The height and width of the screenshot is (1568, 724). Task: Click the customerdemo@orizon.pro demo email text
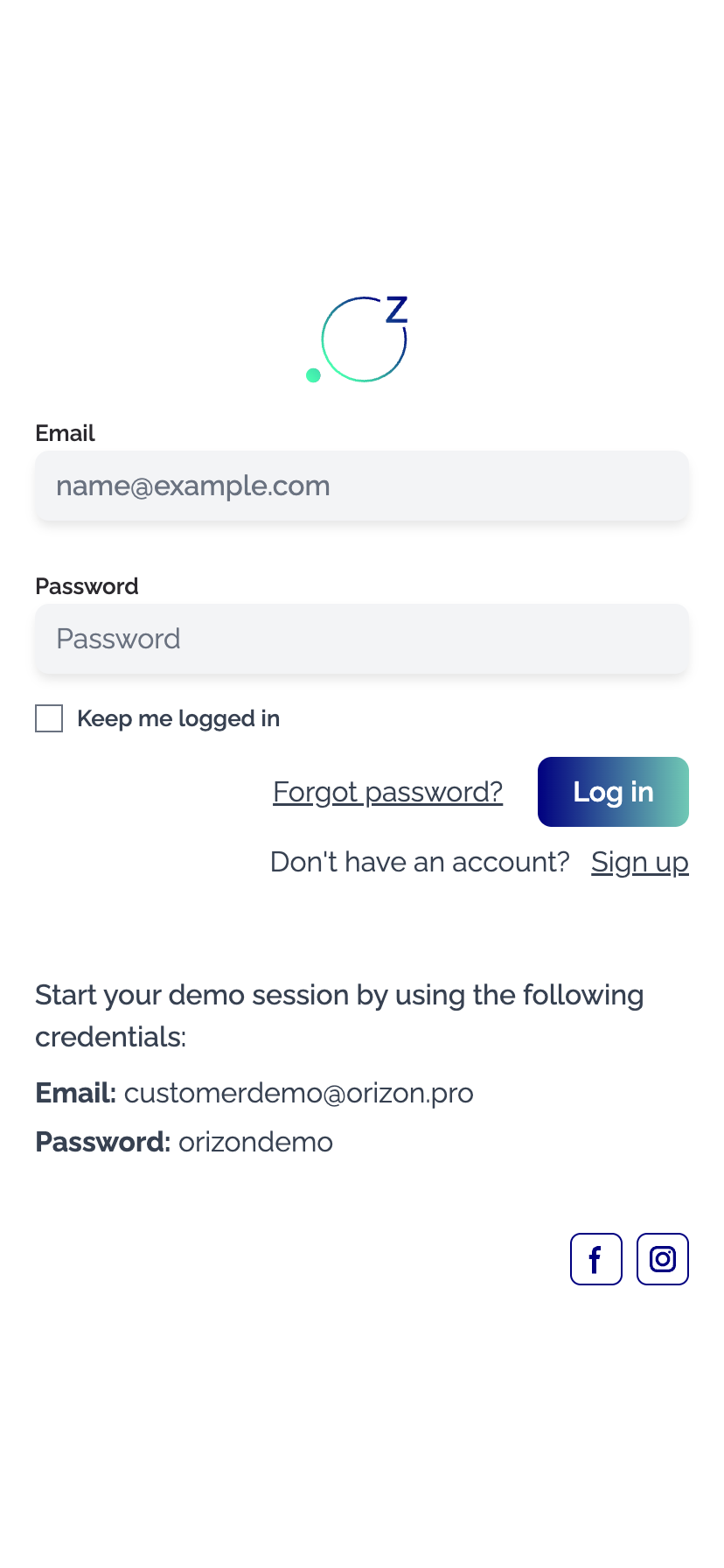(298, 1093)
